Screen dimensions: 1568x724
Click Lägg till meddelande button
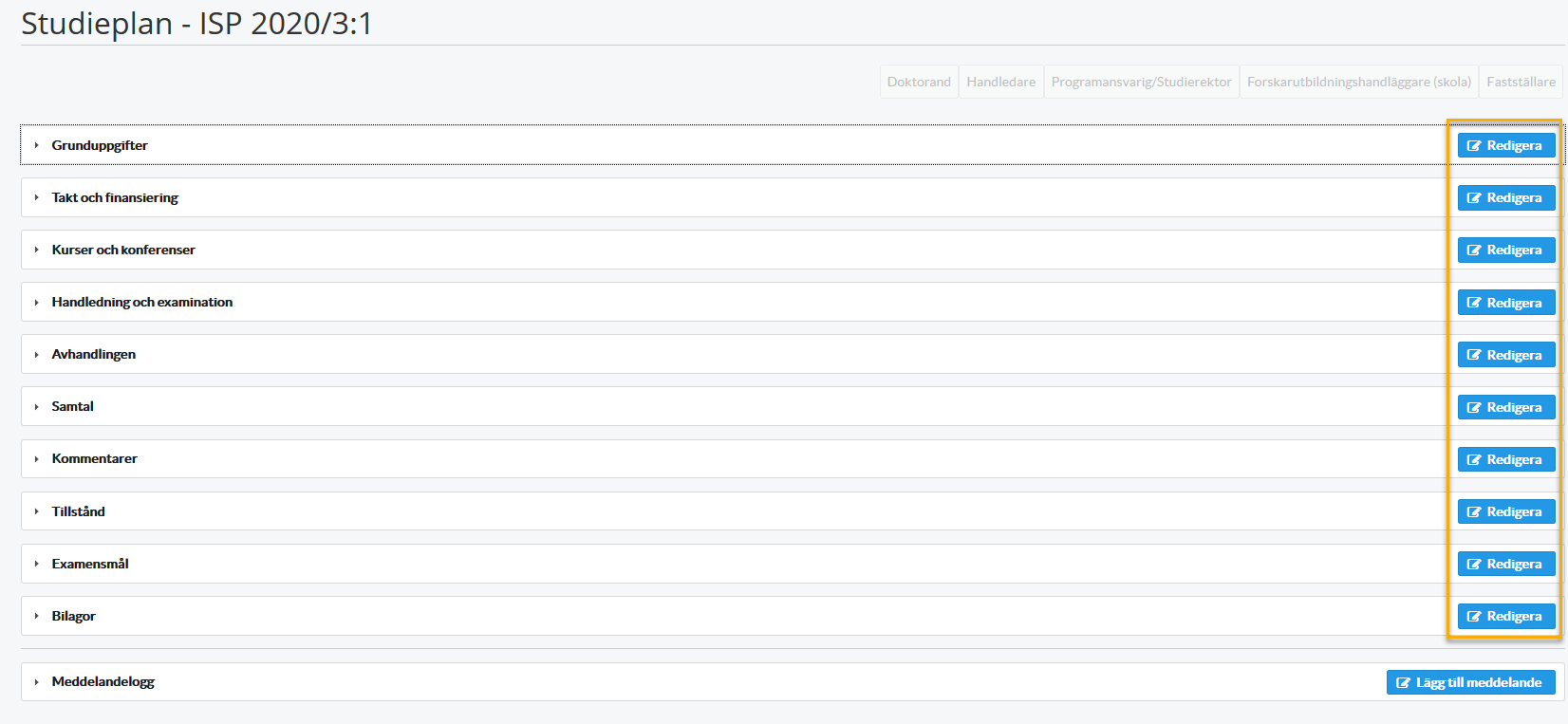coord(1470,682)
